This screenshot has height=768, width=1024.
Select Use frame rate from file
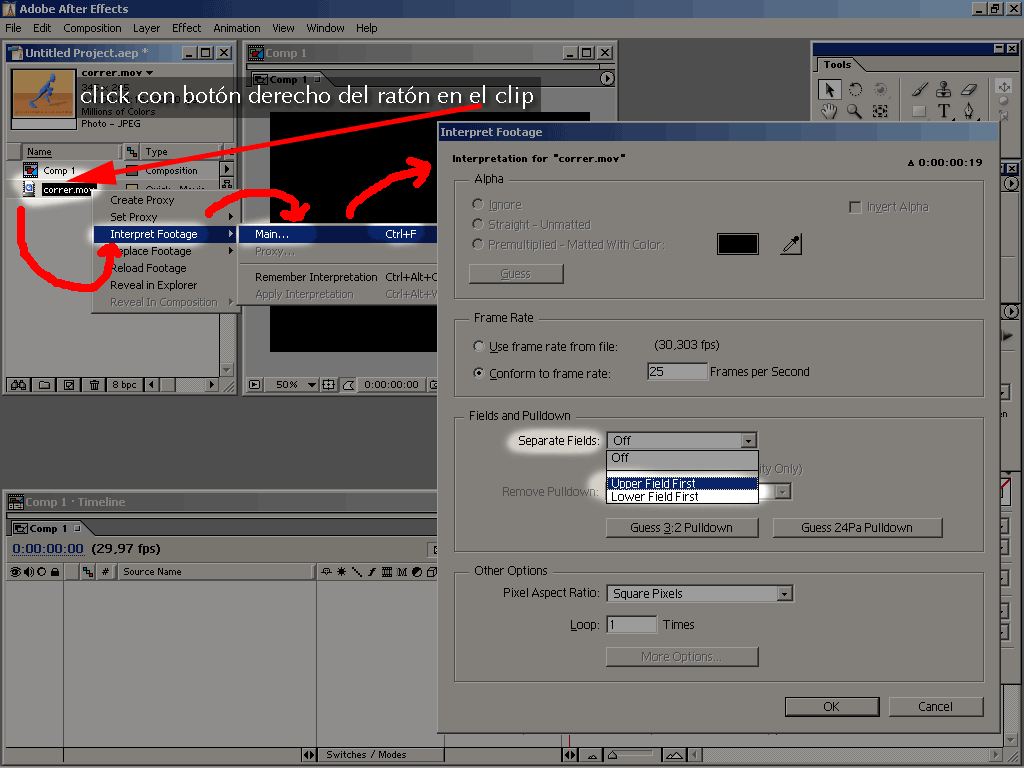click(479, 346)
